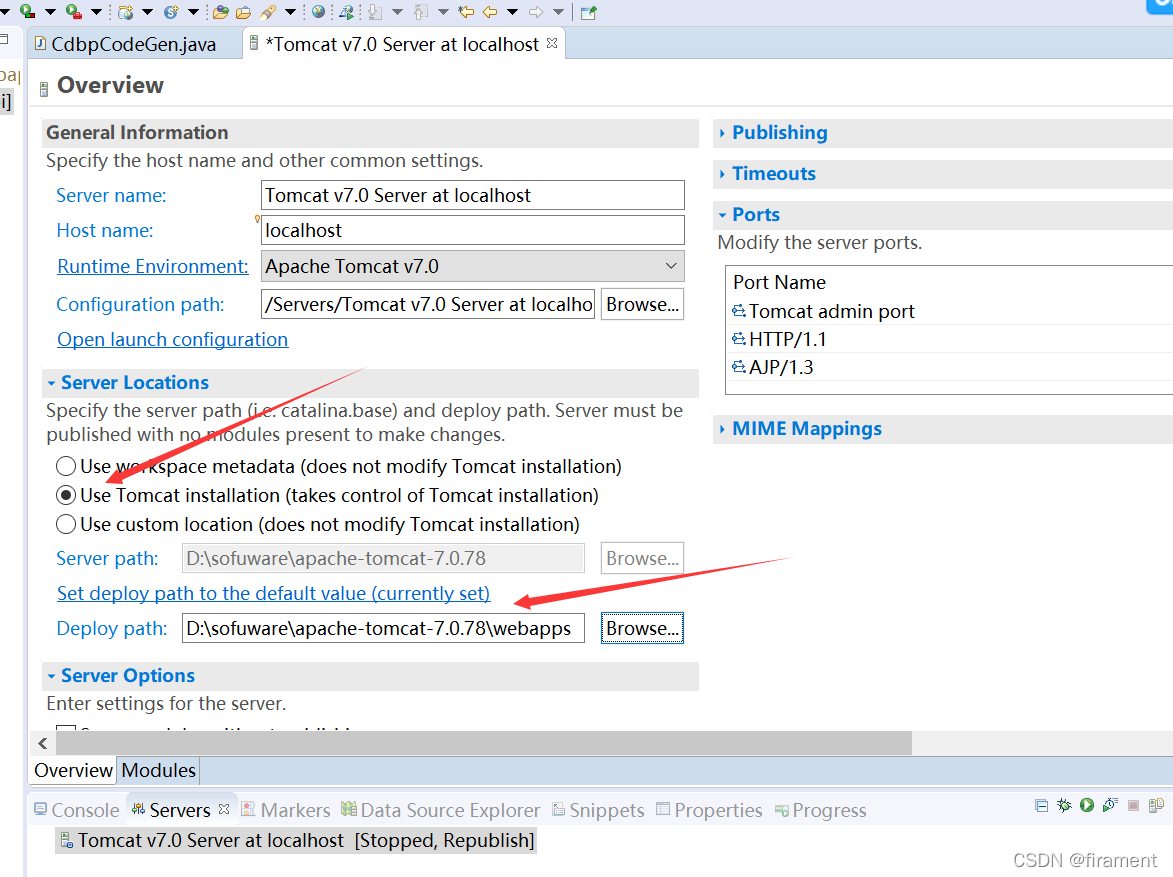The image size is (1173, 877).
Task: Click the Publish to server icon
Action: point(1157,805)
